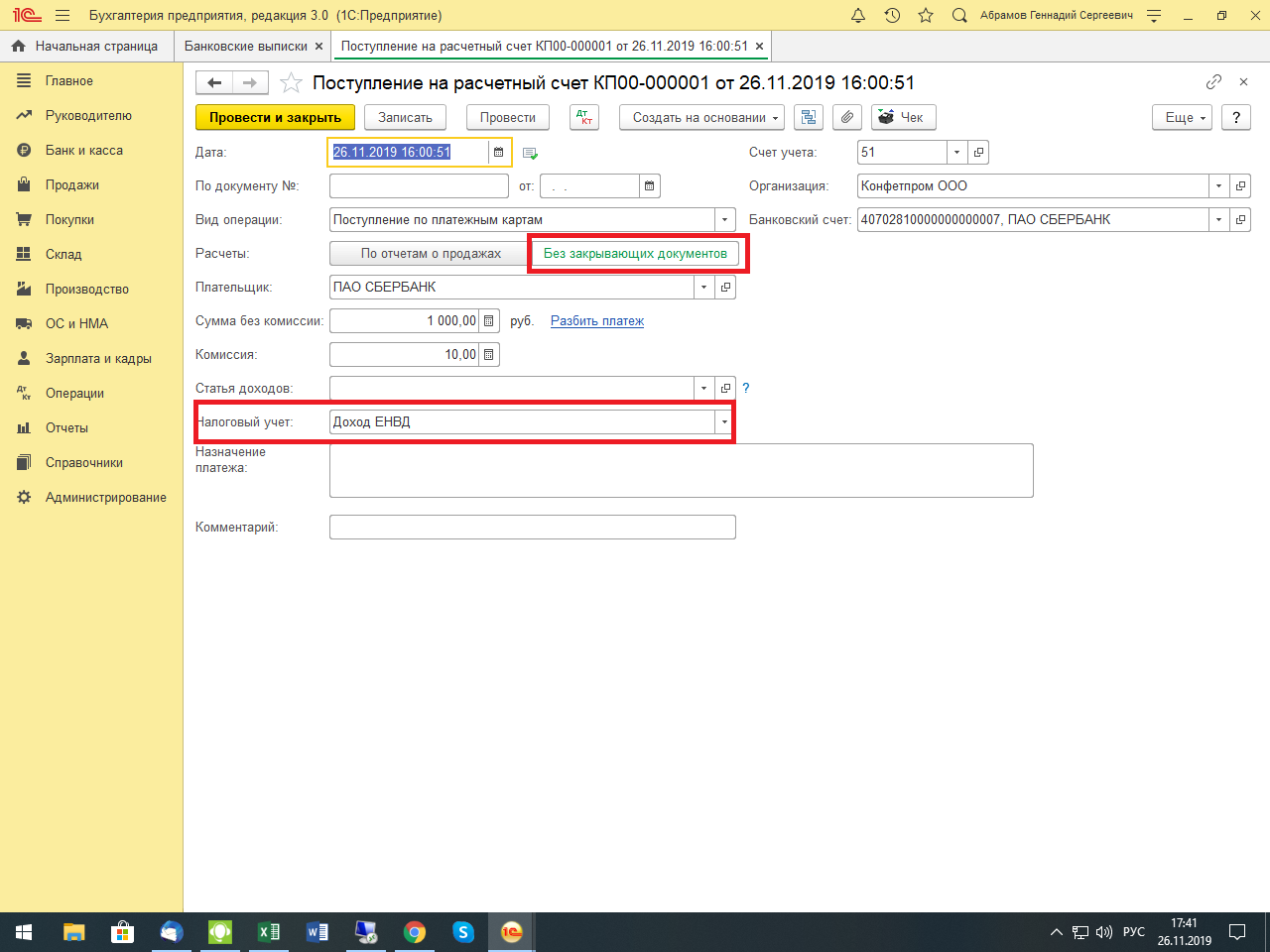Click 'Провести и закрыть' button
The width and height of the screenshot is (1270, 952).
click(x=275, y=117)
